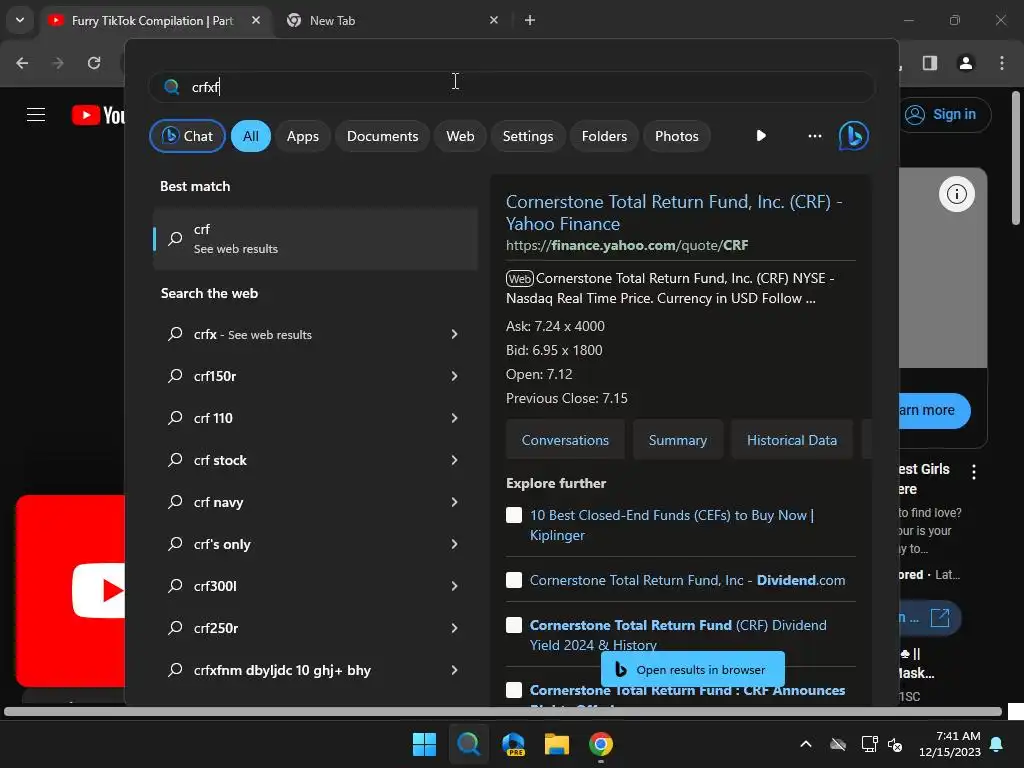Launch Microsoft Edge Pre from taskbar

pos(513,744)
